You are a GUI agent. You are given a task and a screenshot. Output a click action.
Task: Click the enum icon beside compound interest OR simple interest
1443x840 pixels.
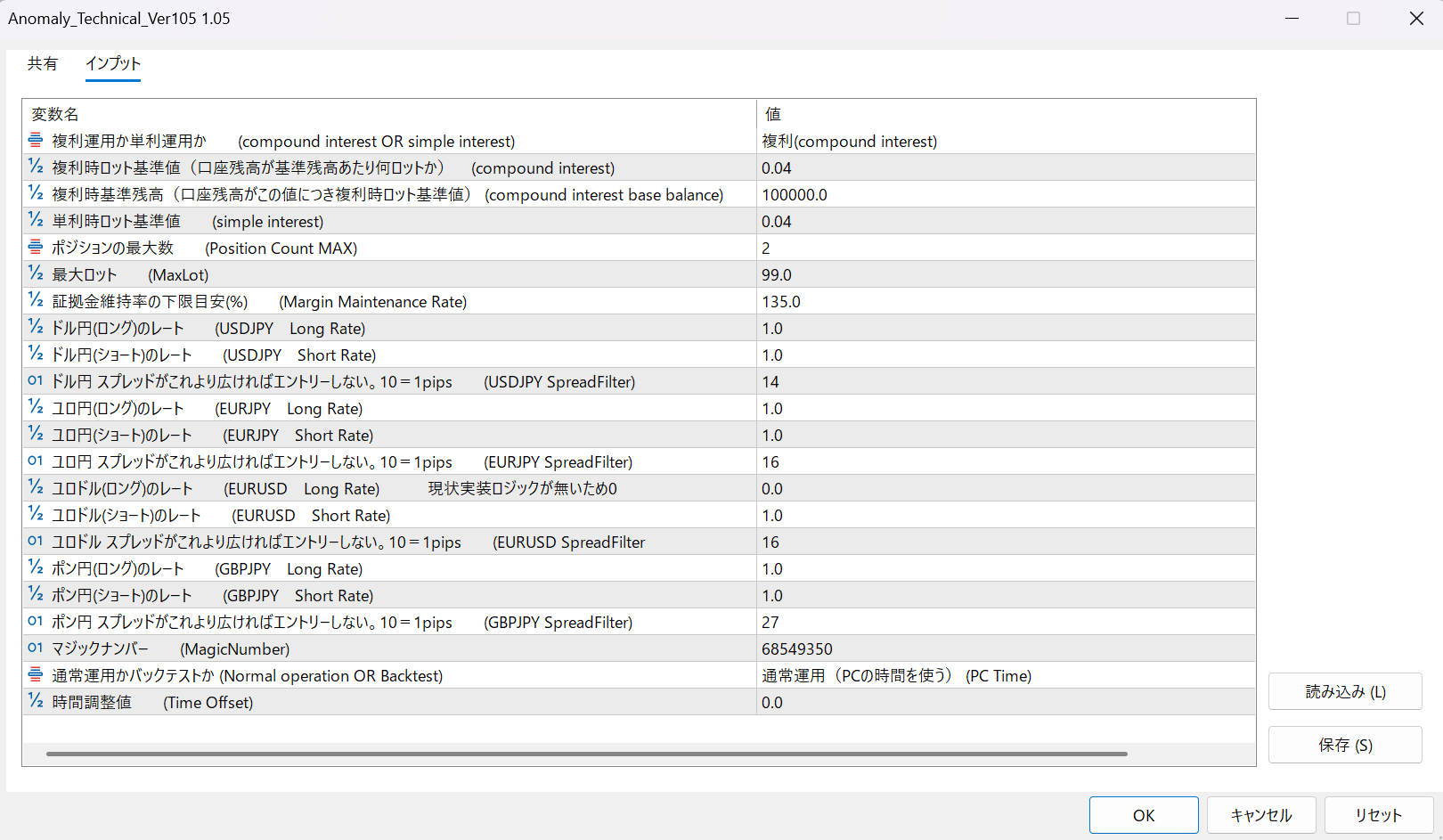tap(36, 140)
